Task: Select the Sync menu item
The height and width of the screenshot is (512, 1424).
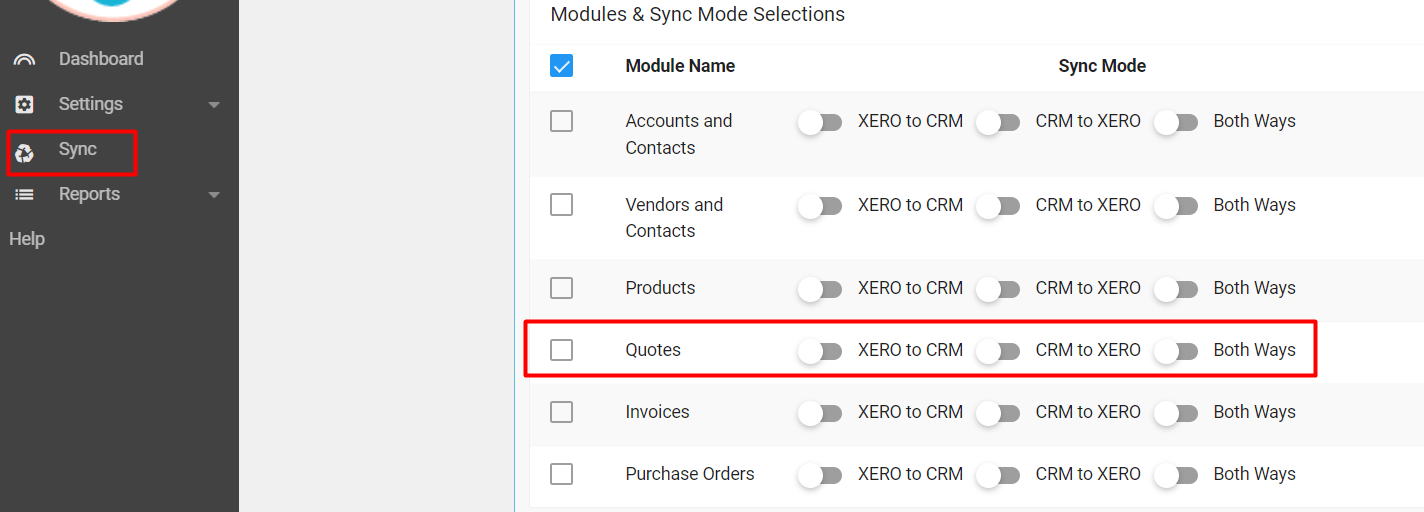Action: pos(78,149)
